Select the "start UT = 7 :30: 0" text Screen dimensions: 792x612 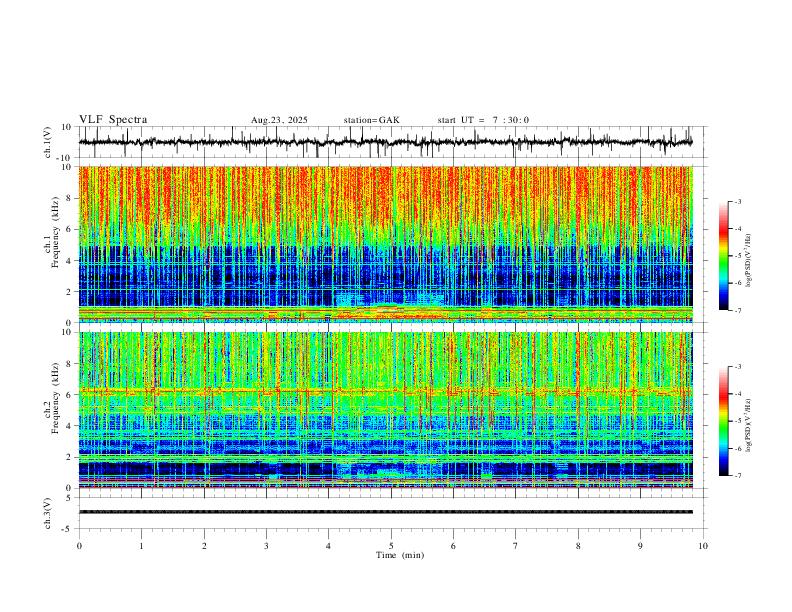(x=483, y=120)
